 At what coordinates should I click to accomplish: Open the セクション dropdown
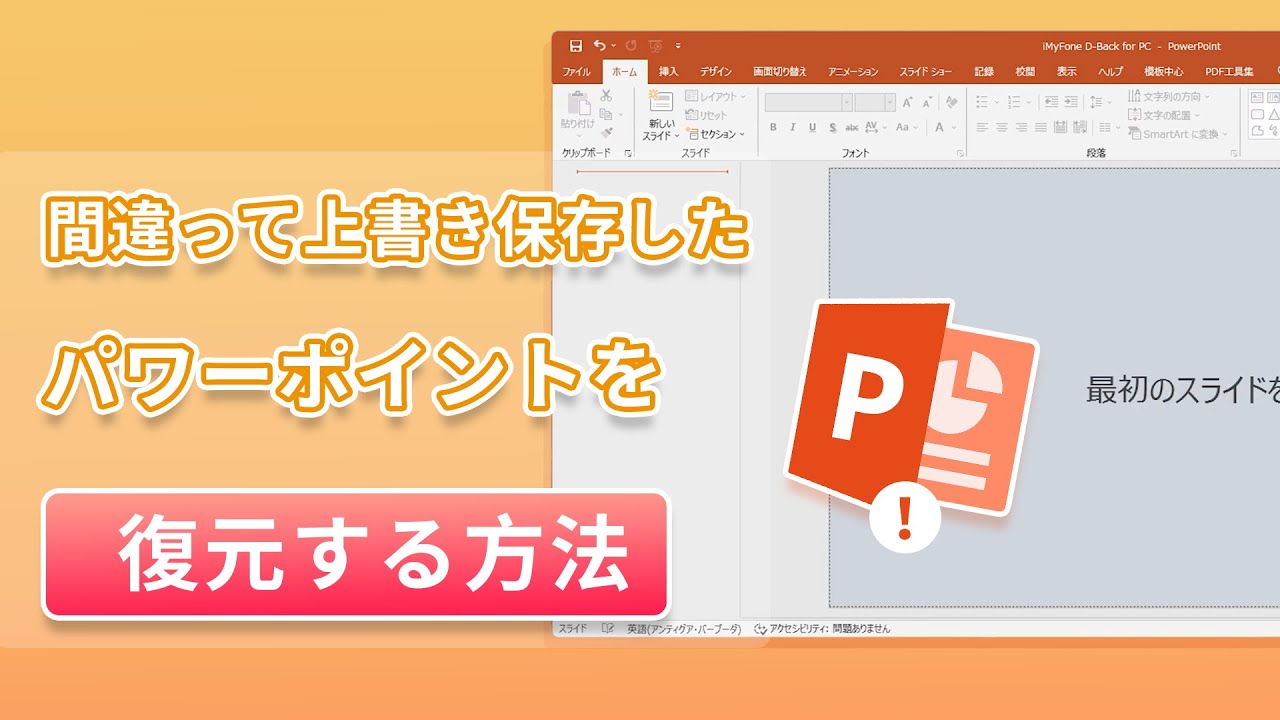pos(715,134)
